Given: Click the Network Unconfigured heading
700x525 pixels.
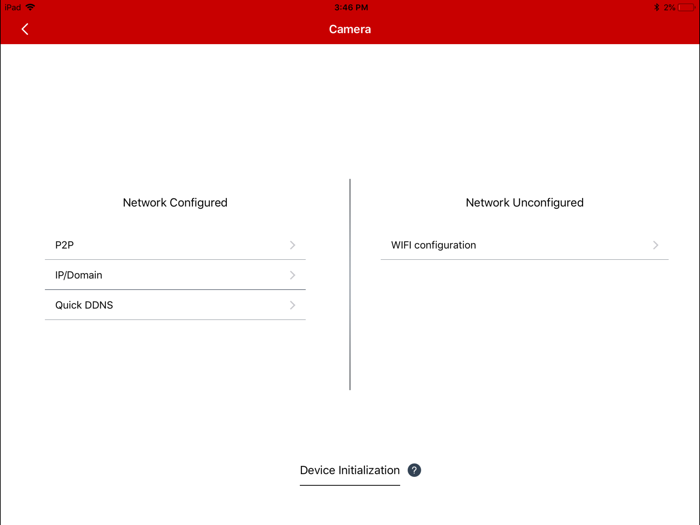Looking at the screenshot, I should 525,203.
